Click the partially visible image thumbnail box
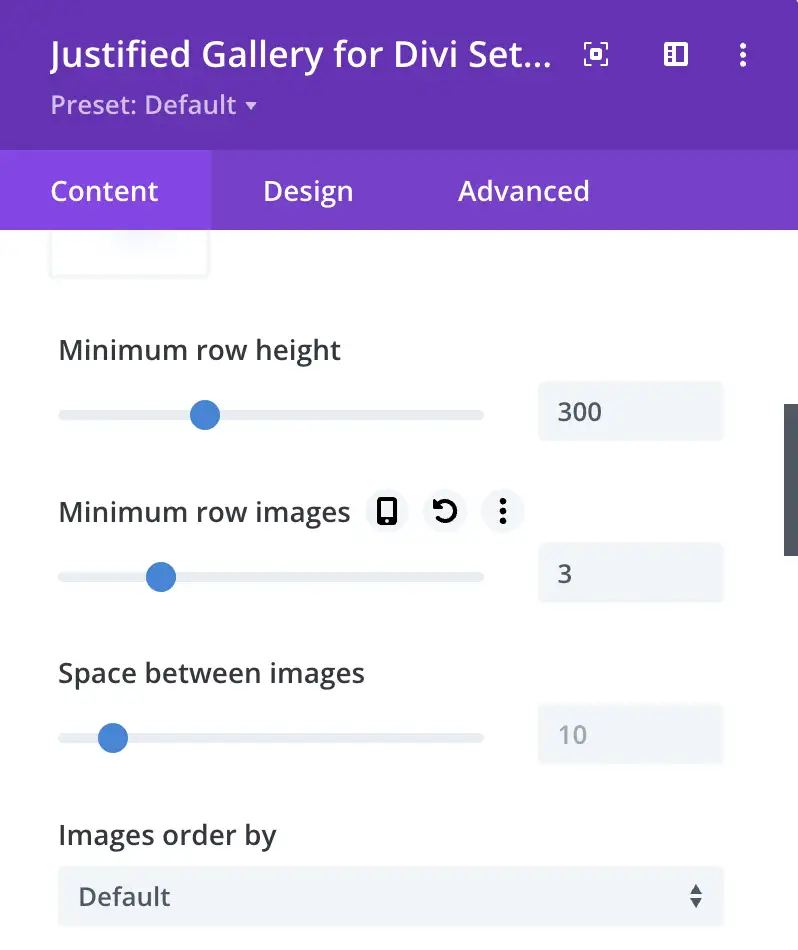 129,252
